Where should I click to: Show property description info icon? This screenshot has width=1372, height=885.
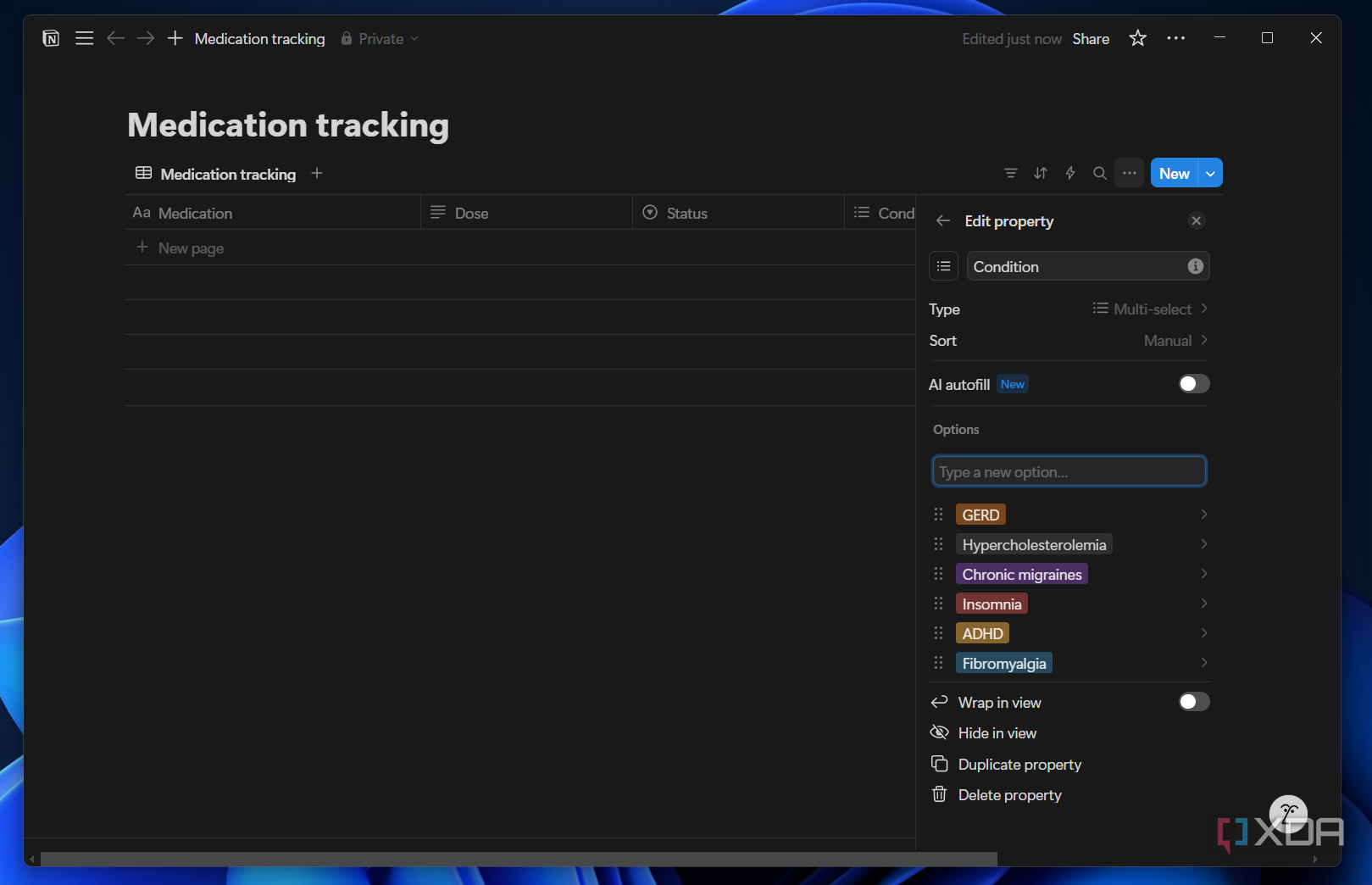coord(1196,266)
